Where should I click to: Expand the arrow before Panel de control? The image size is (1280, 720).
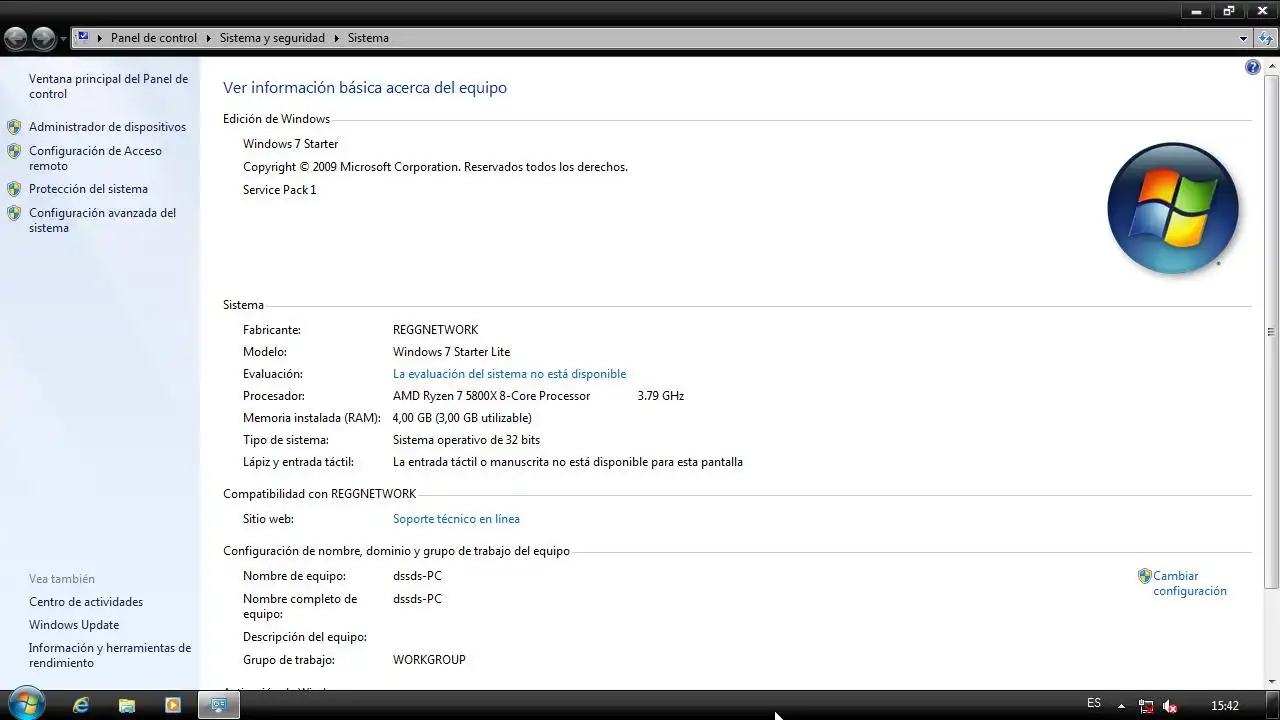101,38
